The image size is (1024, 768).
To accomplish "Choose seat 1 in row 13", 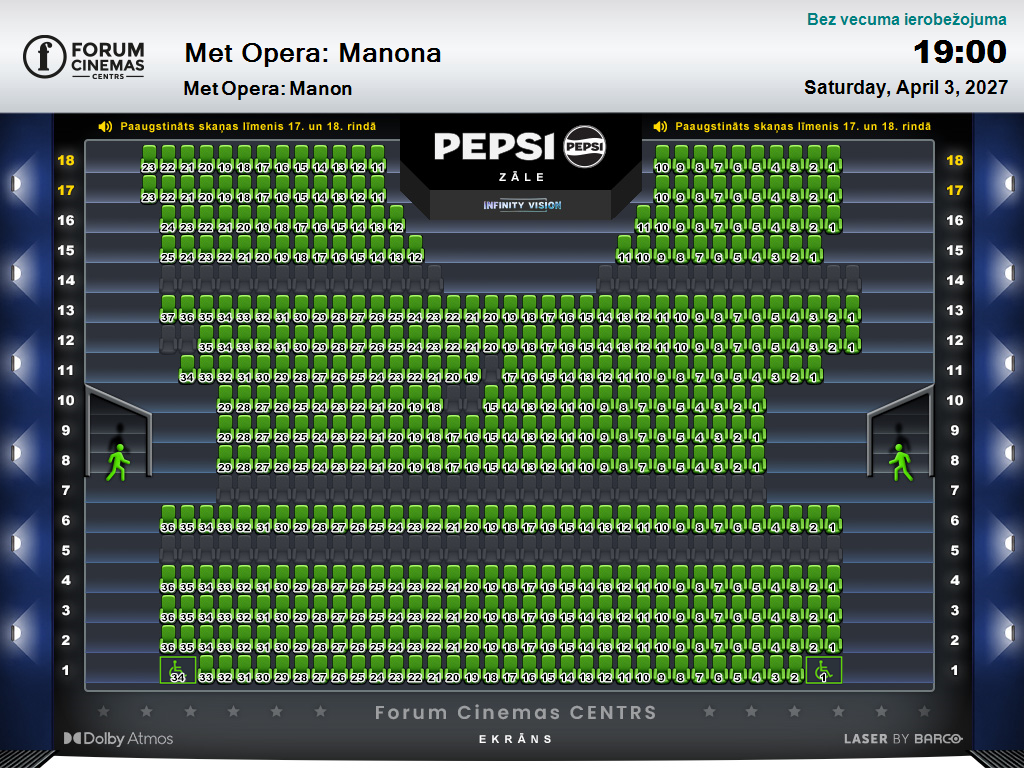I will [852, 309].
